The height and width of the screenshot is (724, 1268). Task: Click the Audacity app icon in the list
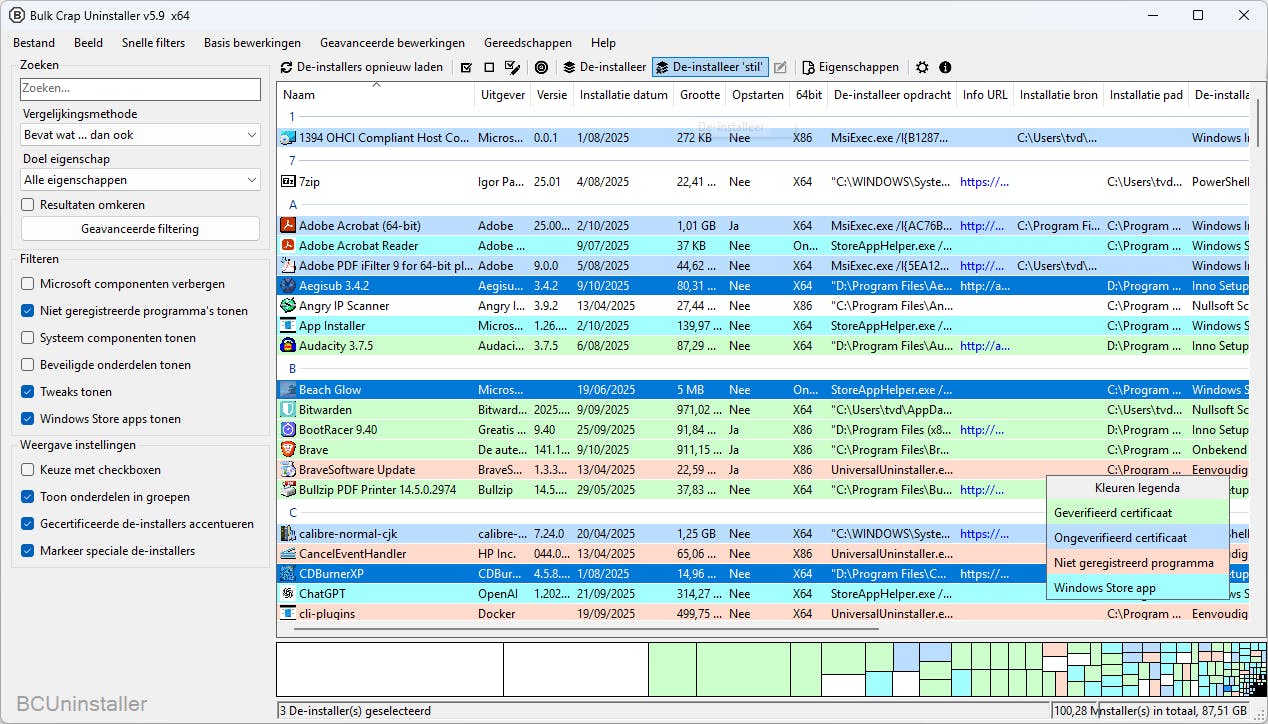[x=288, y=346]
